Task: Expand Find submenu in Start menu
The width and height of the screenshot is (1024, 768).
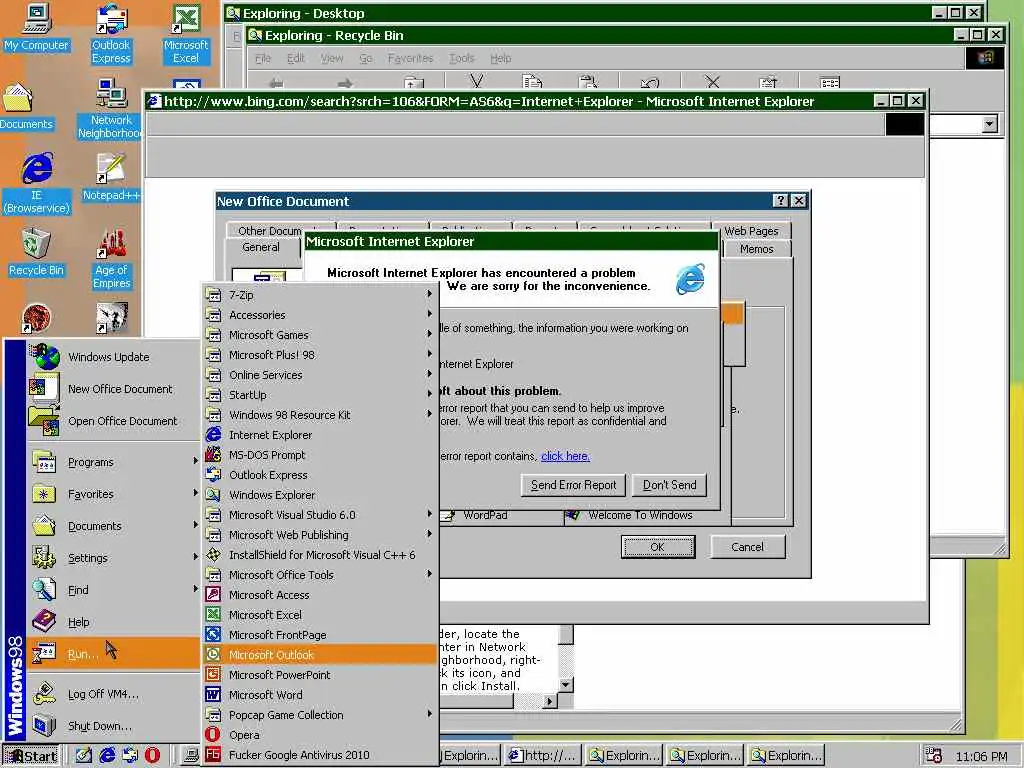Action: [x=113, y=590]
